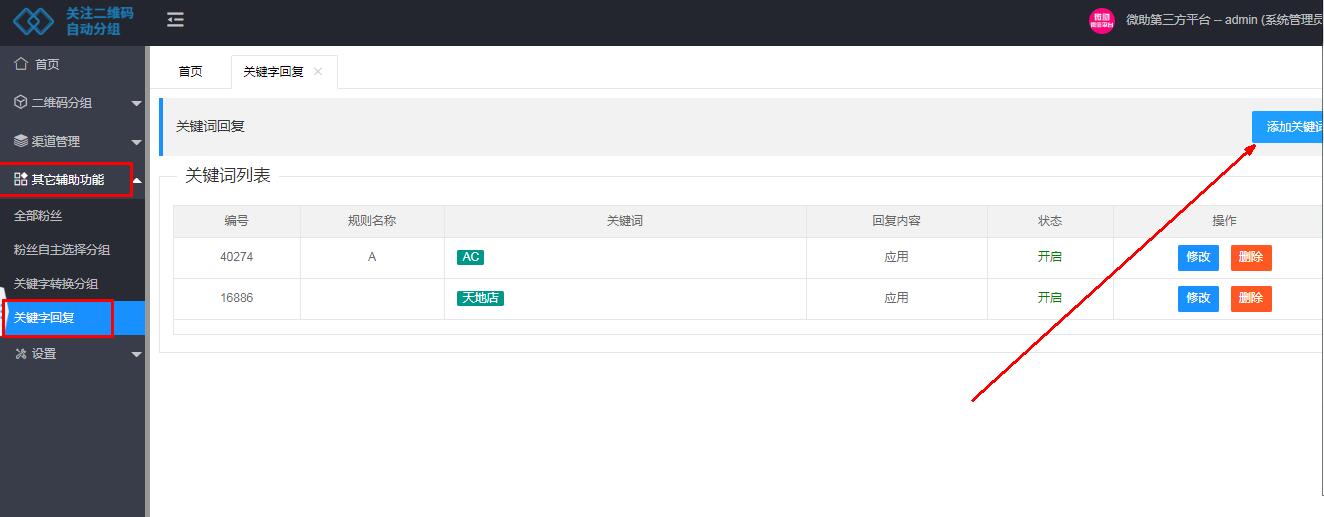Click the 关键词 column header

tap(625, 221)
